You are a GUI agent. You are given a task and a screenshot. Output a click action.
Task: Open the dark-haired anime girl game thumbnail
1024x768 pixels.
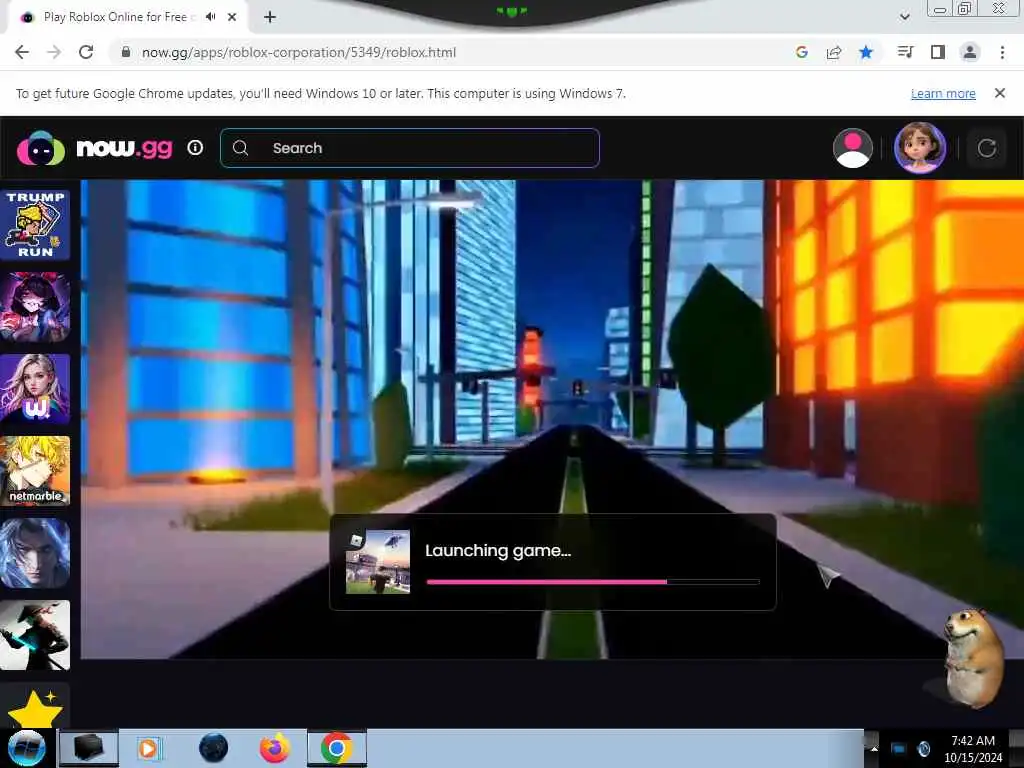pyautogui.click(x=35, y=307)
